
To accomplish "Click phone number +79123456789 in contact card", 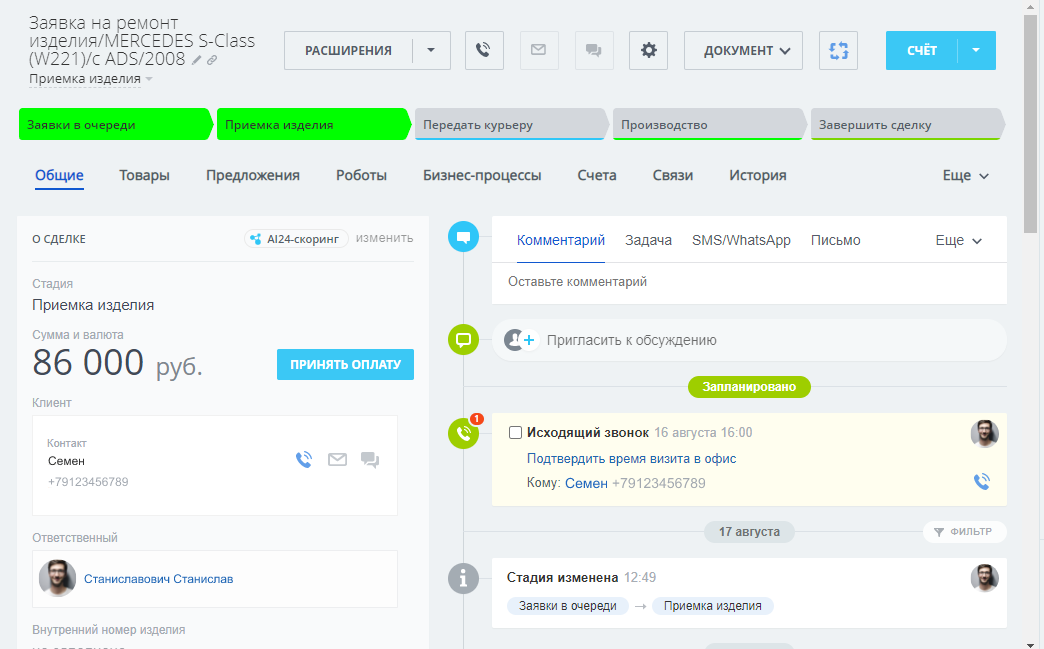I will click(88, 482).
